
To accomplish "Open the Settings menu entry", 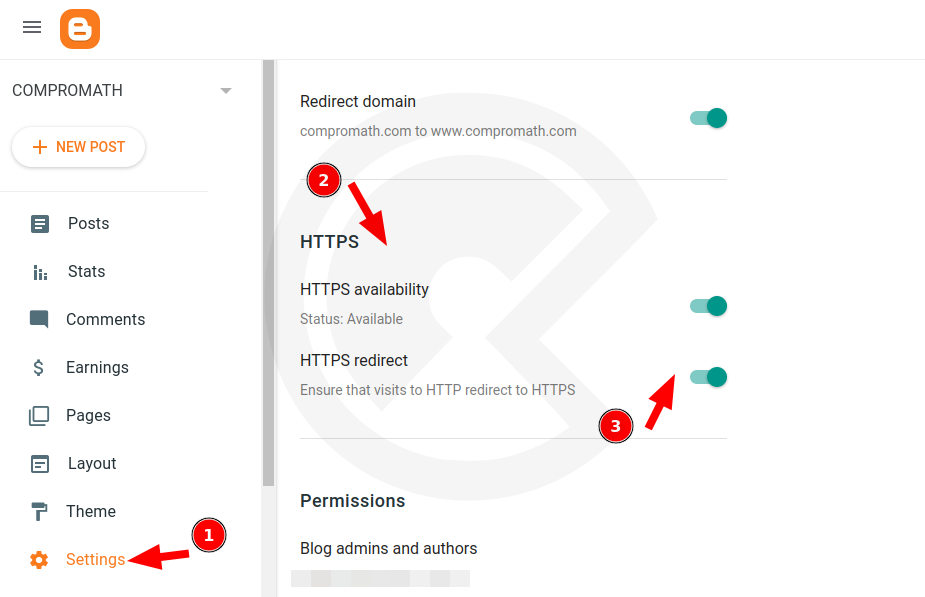I will [x=95, y=559].
